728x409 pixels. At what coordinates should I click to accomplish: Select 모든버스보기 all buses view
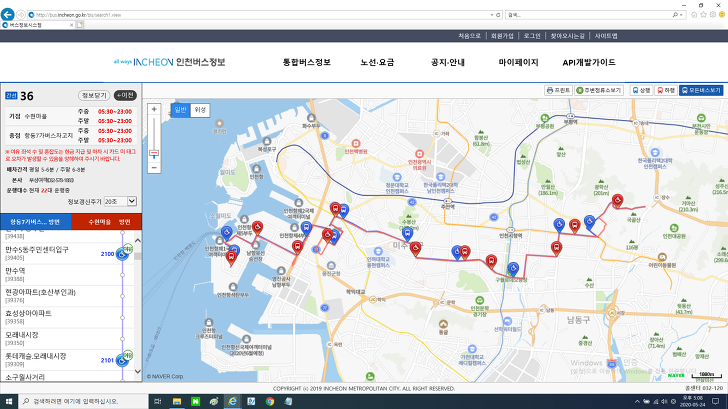701,90
